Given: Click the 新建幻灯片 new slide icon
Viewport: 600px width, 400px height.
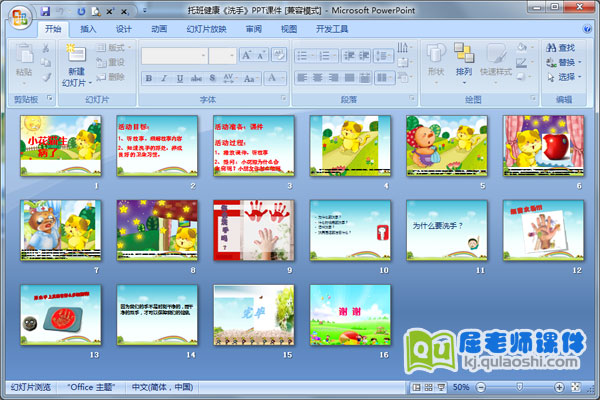Looking at the screenshot, I should 76,53.
